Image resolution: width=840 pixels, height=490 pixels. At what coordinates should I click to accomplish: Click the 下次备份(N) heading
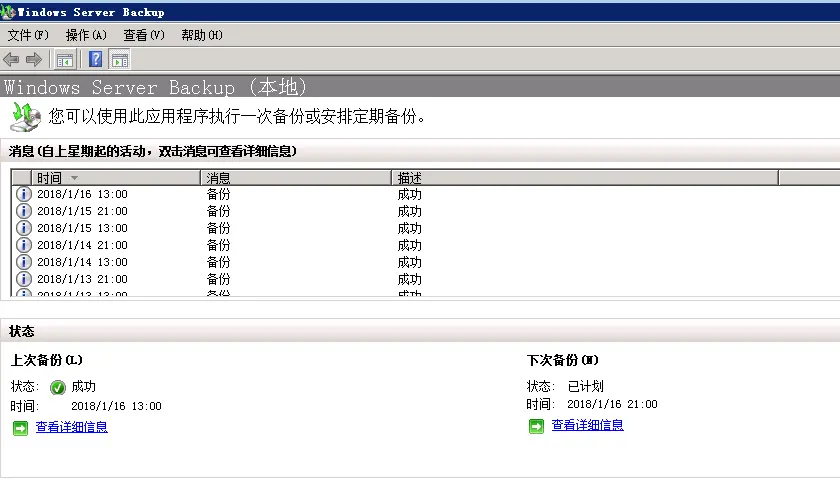562,360
